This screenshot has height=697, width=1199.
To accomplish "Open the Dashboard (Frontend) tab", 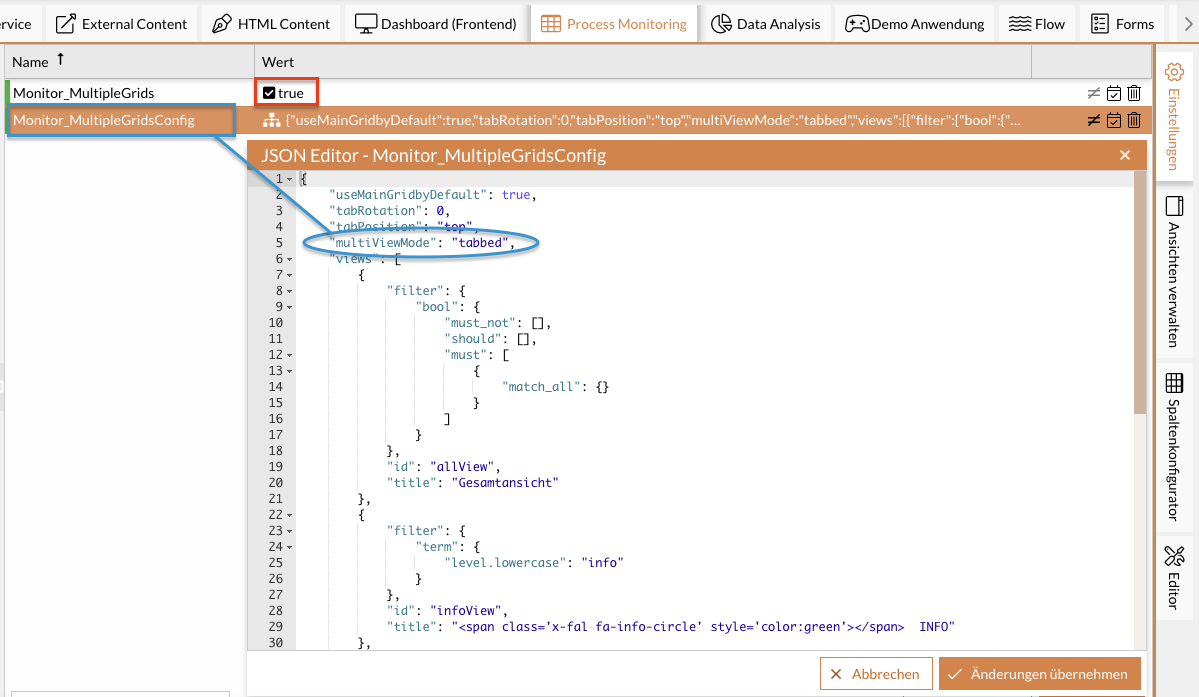I will (x=436, y=23).
